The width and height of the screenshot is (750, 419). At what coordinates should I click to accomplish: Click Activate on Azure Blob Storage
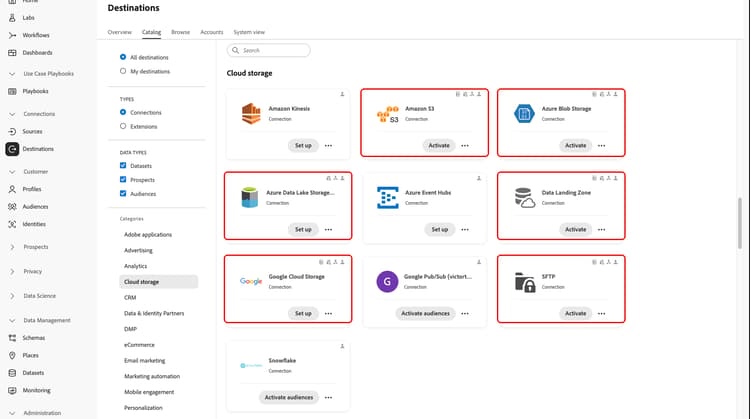(x=575, y=145)
